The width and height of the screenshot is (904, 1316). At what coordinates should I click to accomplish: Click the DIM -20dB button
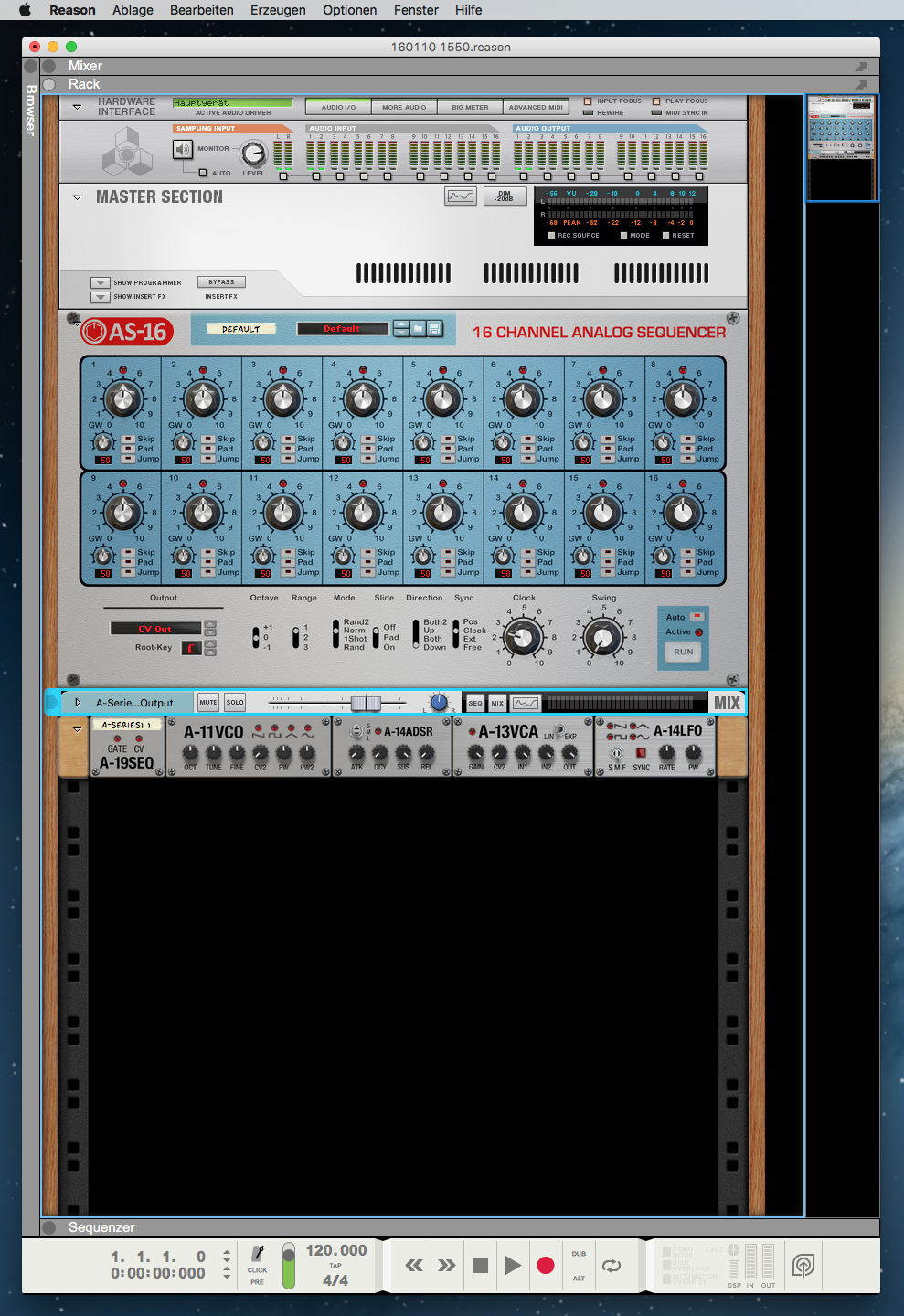(x=505, y=196)
